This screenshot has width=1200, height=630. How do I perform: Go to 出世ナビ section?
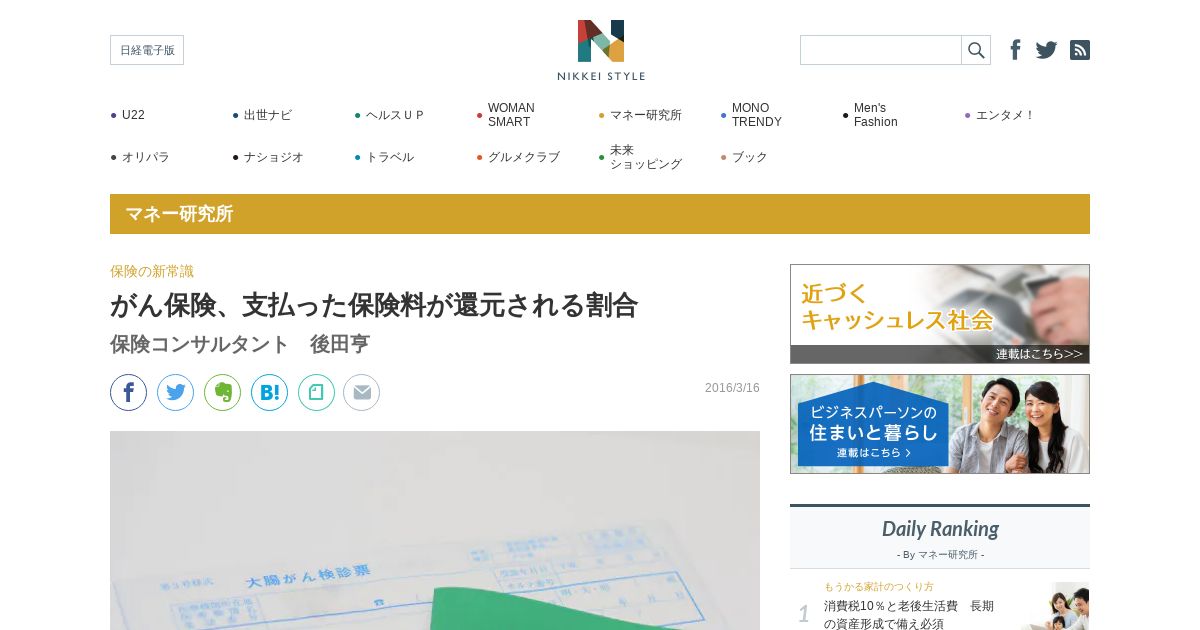point(267,115)
